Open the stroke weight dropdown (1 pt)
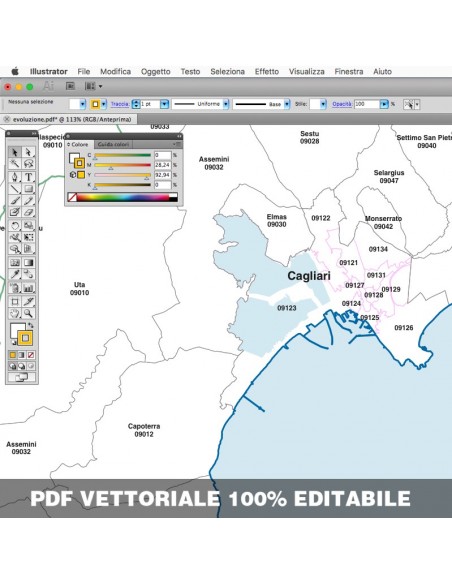 coord(164,104)
